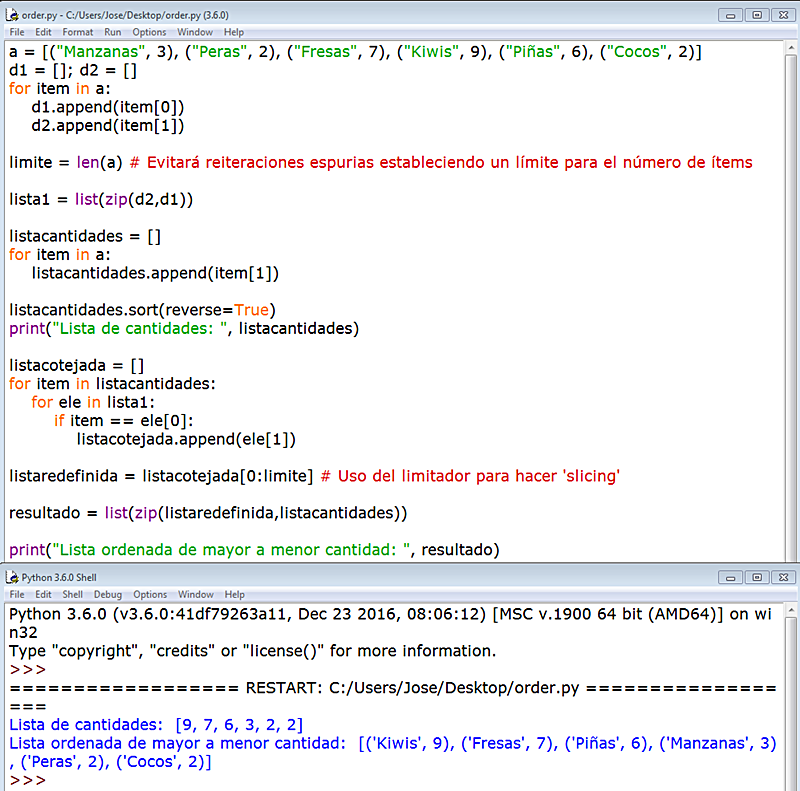Viewport: 800px width, 791px height.
Task: Click the last print statement 'Lista ordenada de mayor'
Action: [254, 550]
